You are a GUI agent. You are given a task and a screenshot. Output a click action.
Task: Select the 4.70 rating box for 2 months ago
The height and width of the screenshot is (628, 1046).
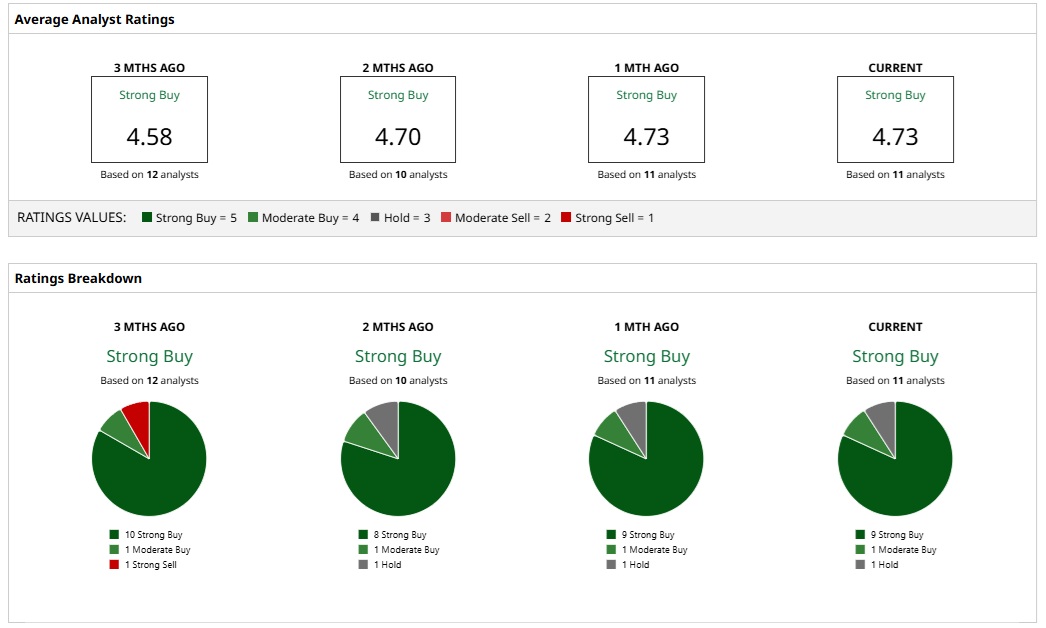point(398,119)
